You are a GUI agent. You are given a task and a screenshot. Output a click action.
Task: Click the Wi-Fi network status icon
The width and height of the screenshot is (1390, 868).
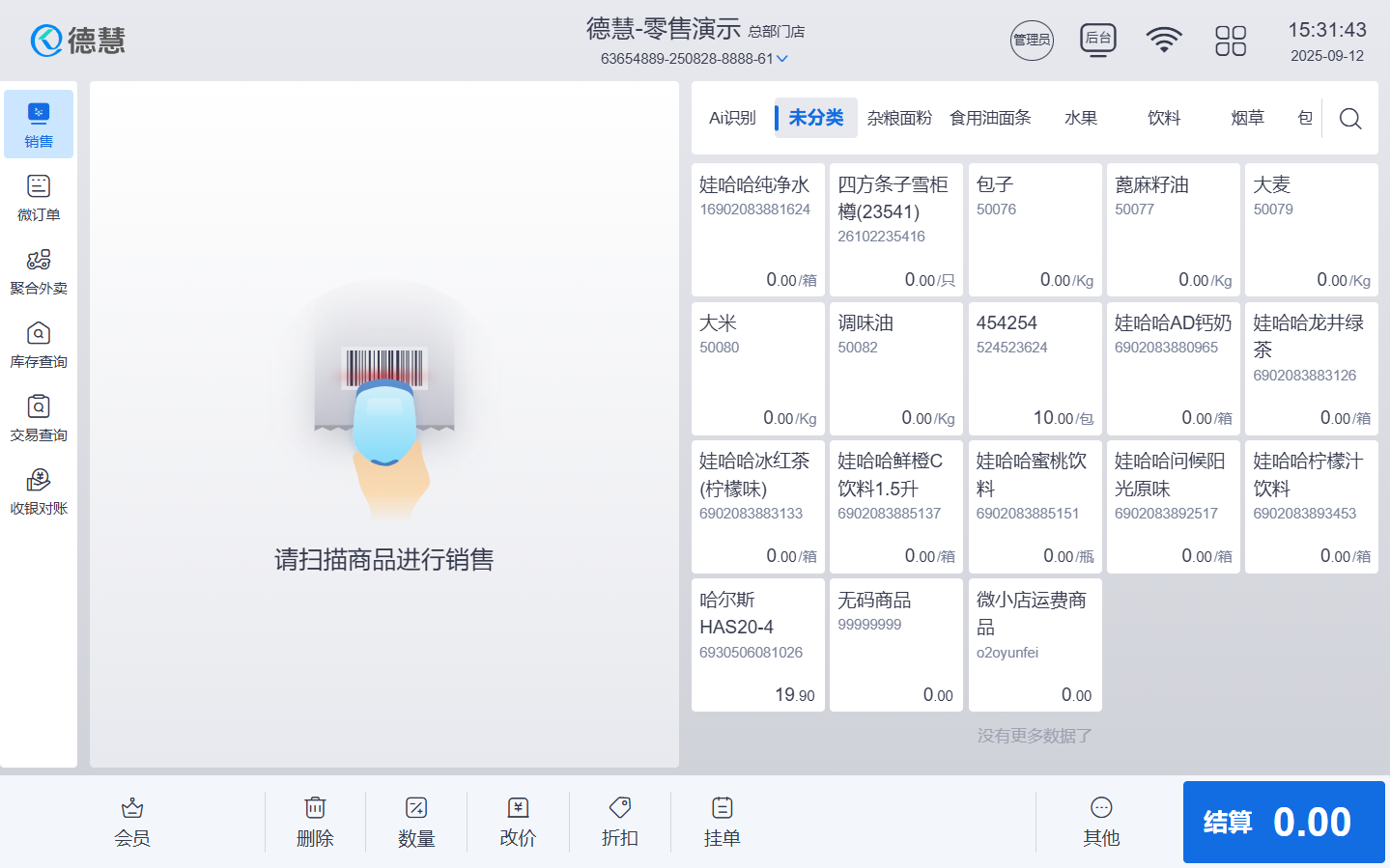coord(1164,40)
